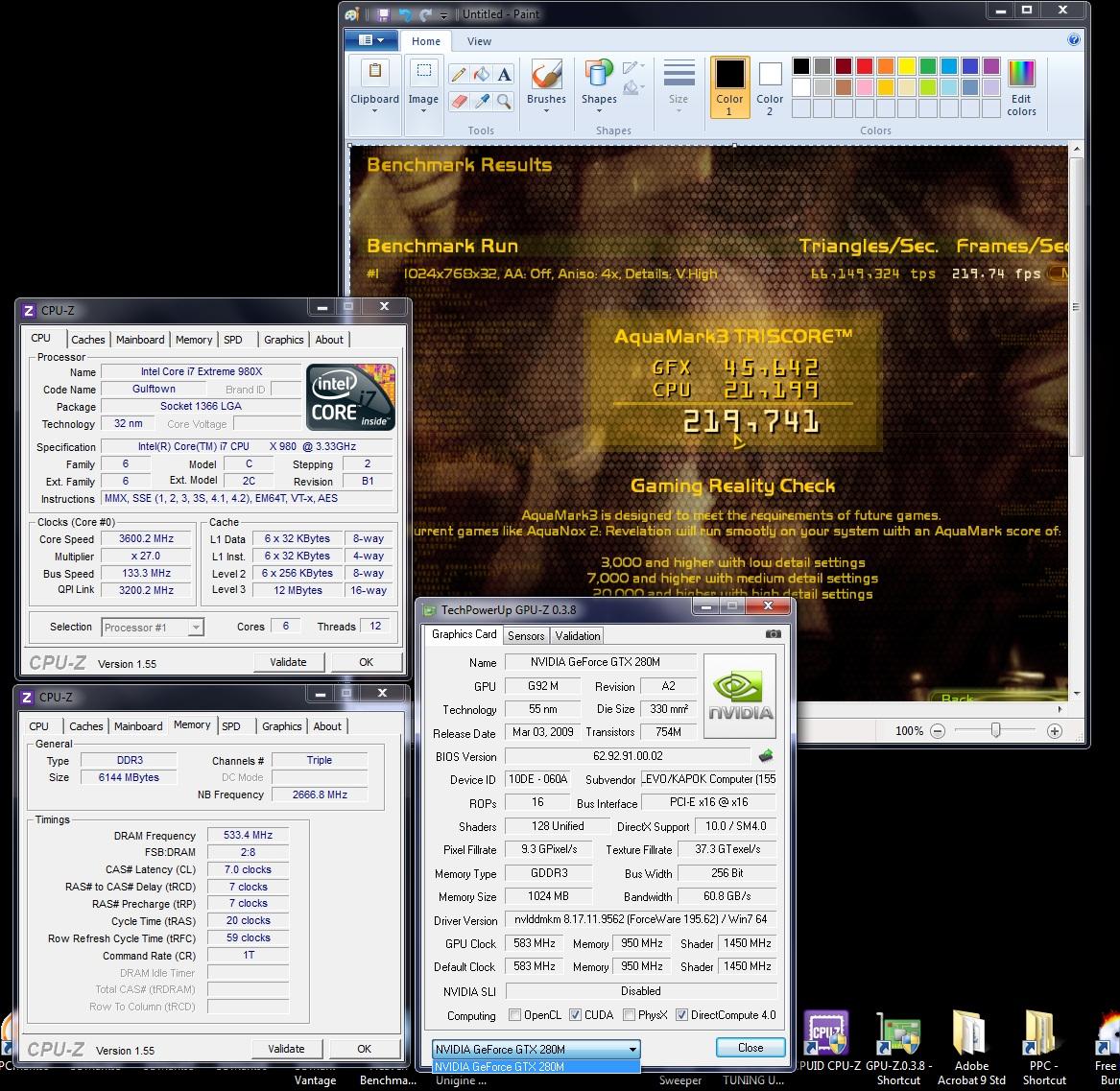The height and width of the screenshot is (1091, 1120).
Task: Expand Brushes dropdown arrow
Action: (546, 111)
